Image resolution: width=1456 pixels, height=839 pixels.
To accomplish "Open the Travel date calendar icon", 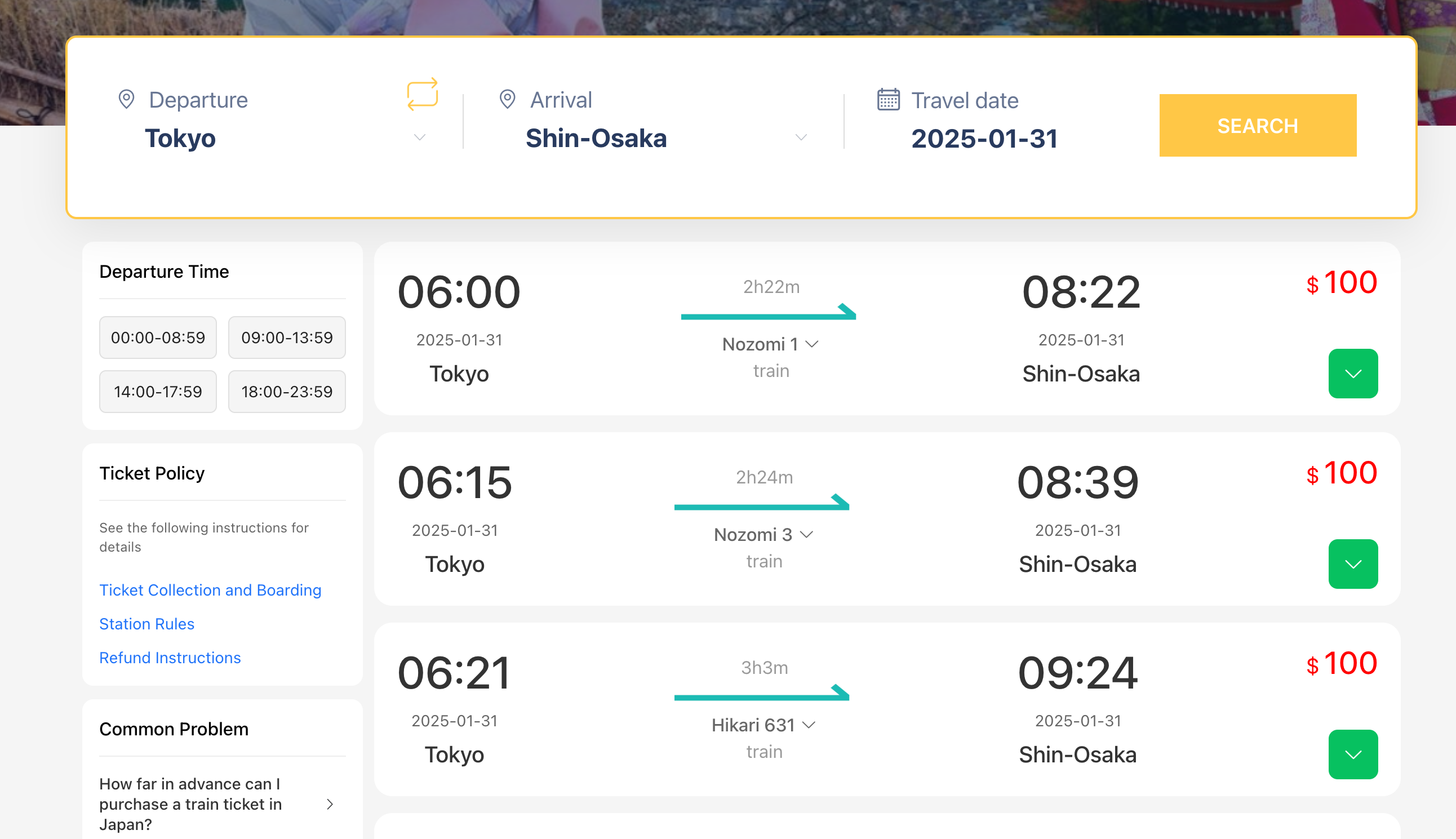I will (x=888, y=99).
